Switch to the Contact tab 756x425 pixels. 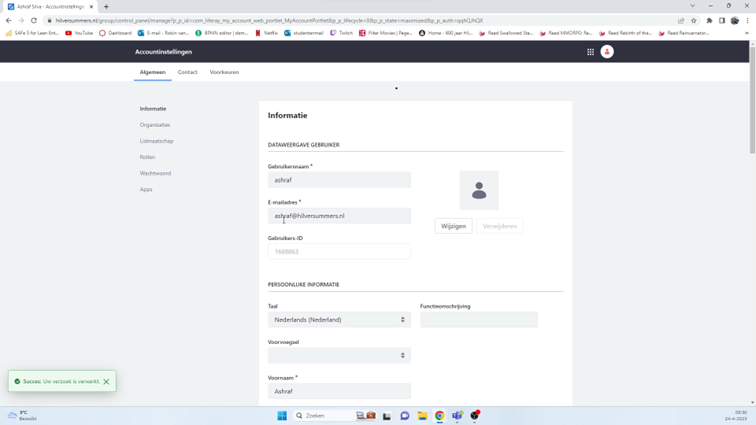coord(187,72)
